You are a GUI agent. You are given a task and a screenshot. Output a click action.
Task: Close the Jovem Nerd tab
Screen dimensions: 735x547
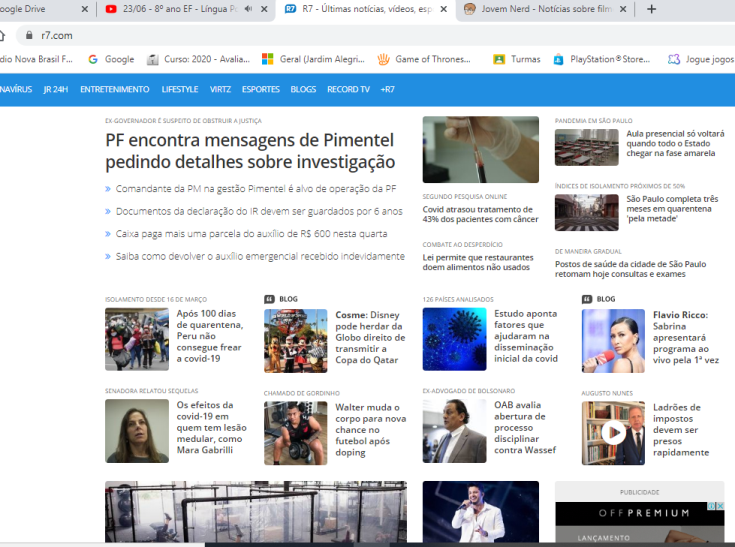click(623, 9)
